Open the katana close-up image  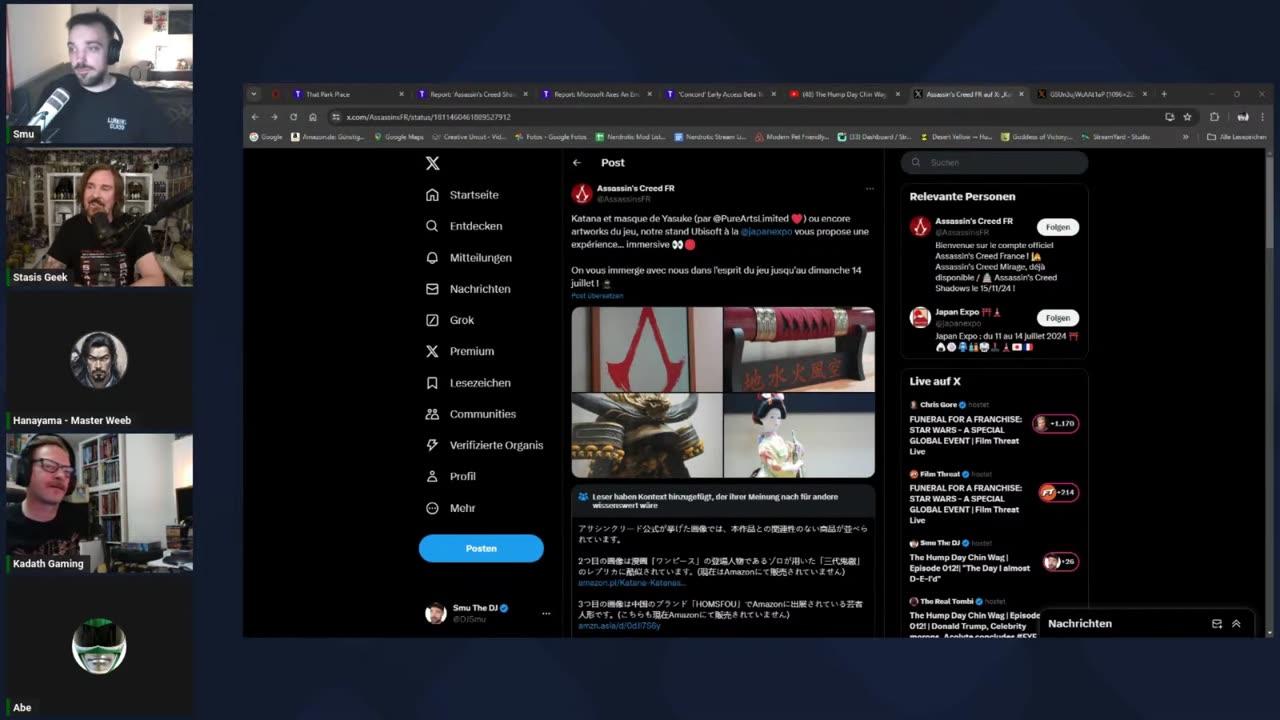pyautogui.click(x=799, y=349)
